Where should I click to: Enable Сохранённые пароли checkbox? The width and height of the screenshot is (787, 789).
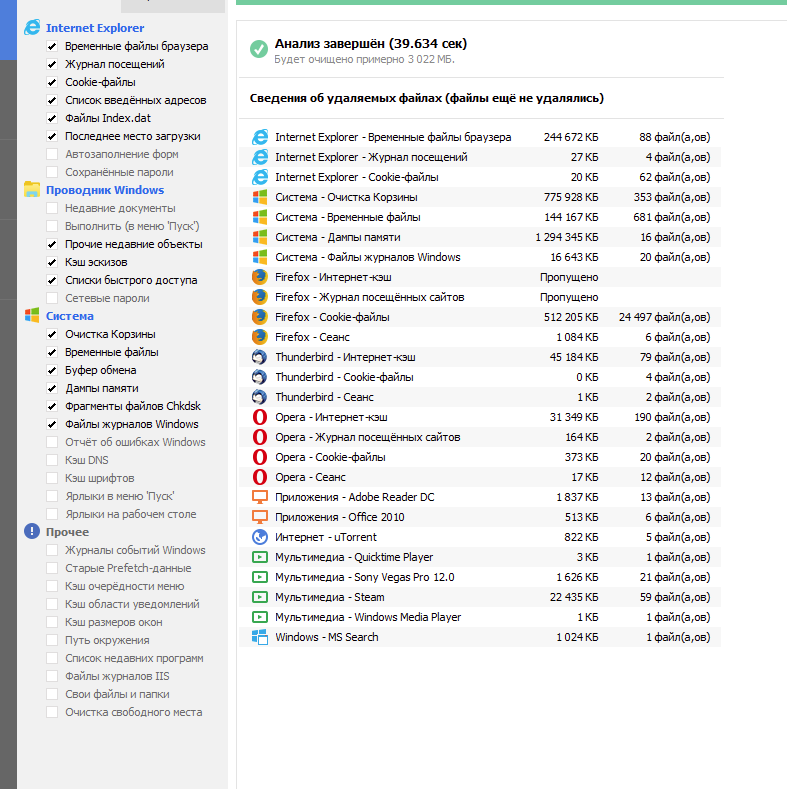pos(52,172)
